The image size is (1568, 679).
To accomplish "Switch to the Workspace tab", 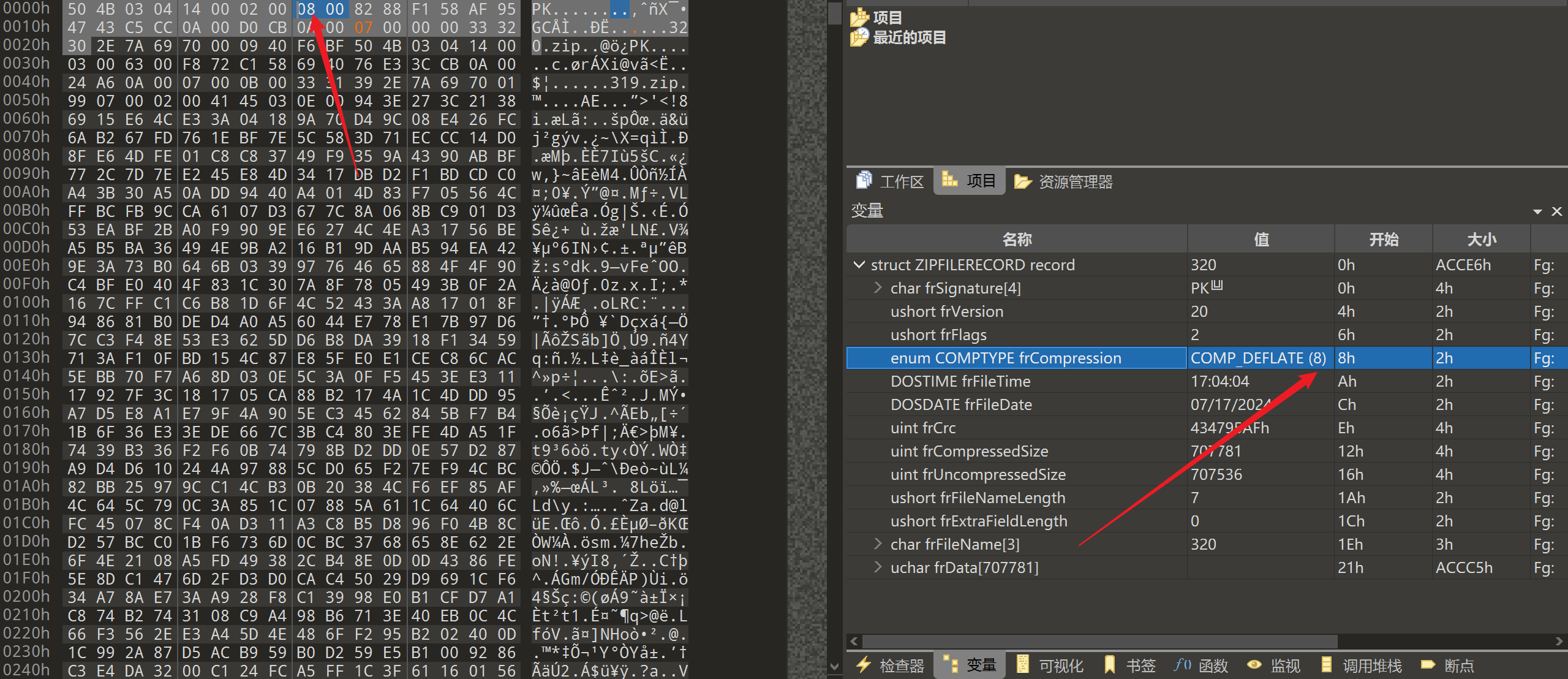I will [891, 181].
